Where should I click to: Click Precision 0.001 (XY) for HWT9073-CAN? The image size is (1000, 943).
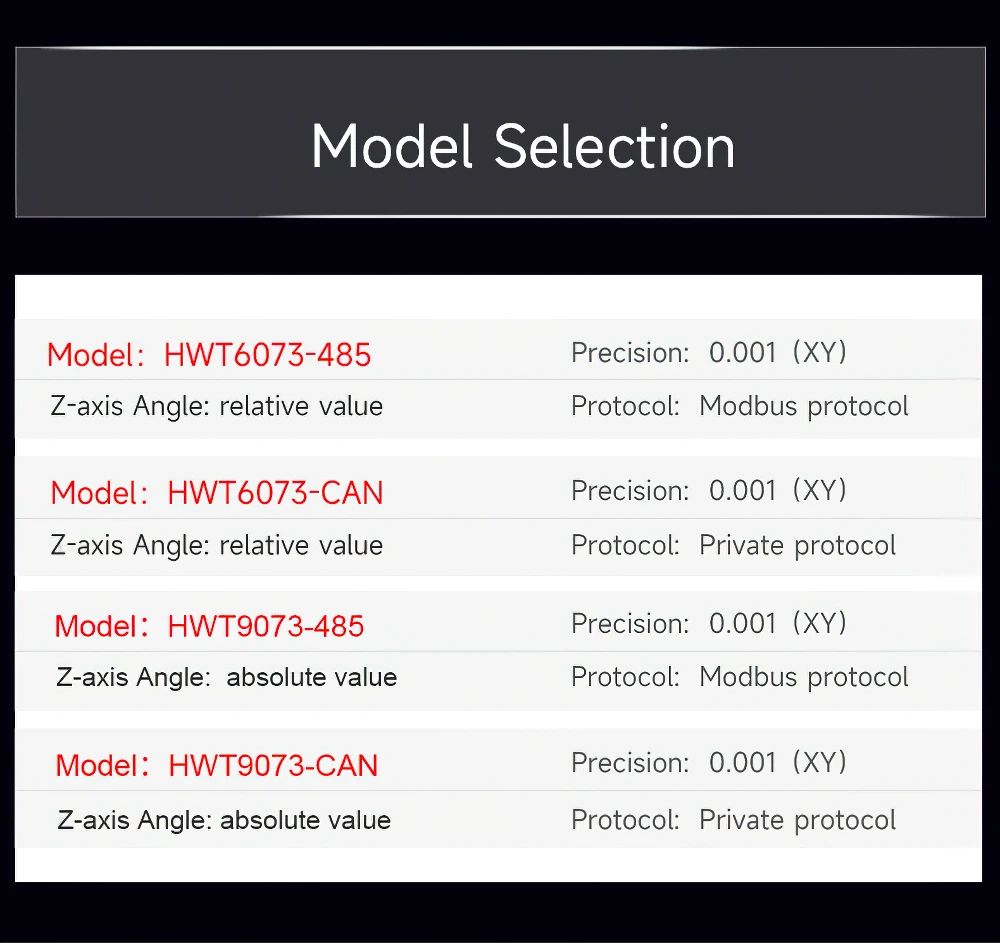tap(709, 763)
